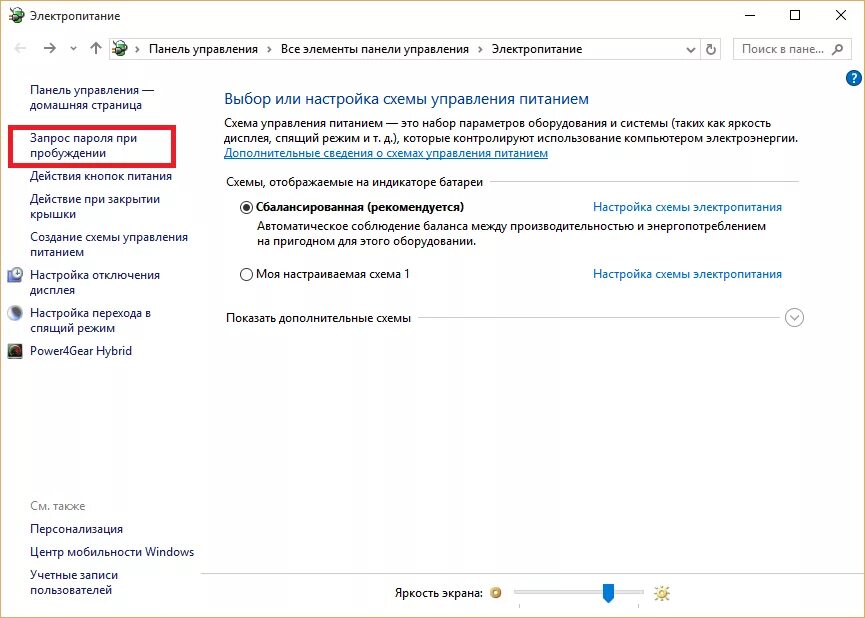Click the power options icon in address bar
This screenshot has width=865, height=618.
tap(120, 49)
